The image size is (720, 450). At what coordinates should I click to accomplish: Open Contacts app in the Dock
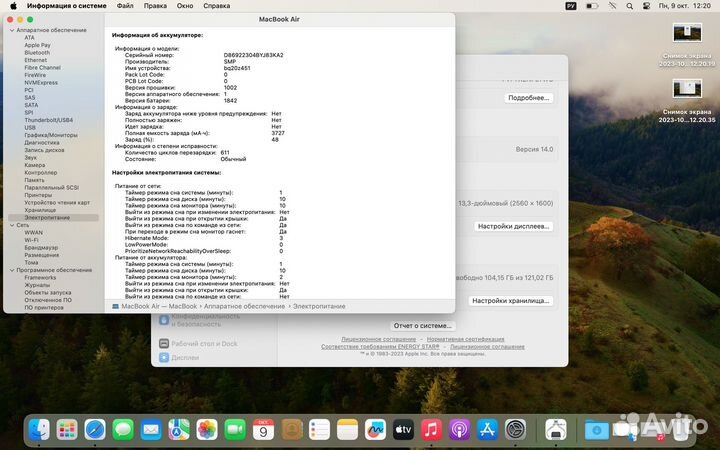(292, 430)
